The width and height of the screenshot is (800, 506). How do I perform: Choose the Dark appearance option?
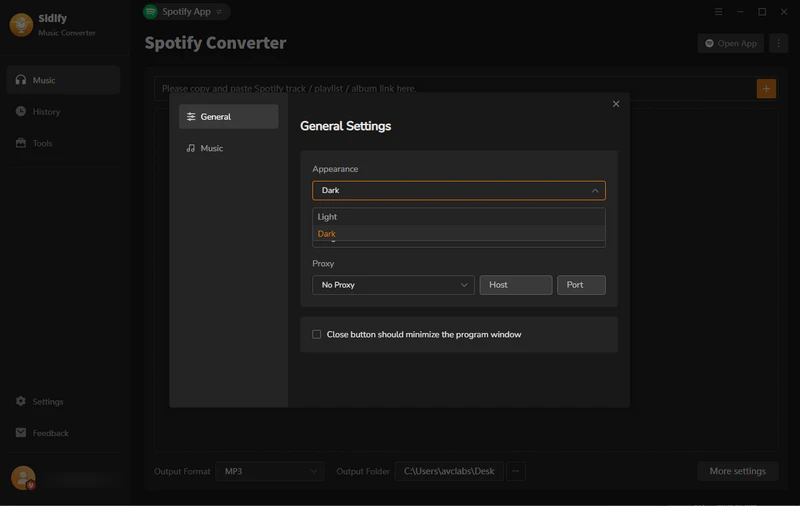coord(459,234)
